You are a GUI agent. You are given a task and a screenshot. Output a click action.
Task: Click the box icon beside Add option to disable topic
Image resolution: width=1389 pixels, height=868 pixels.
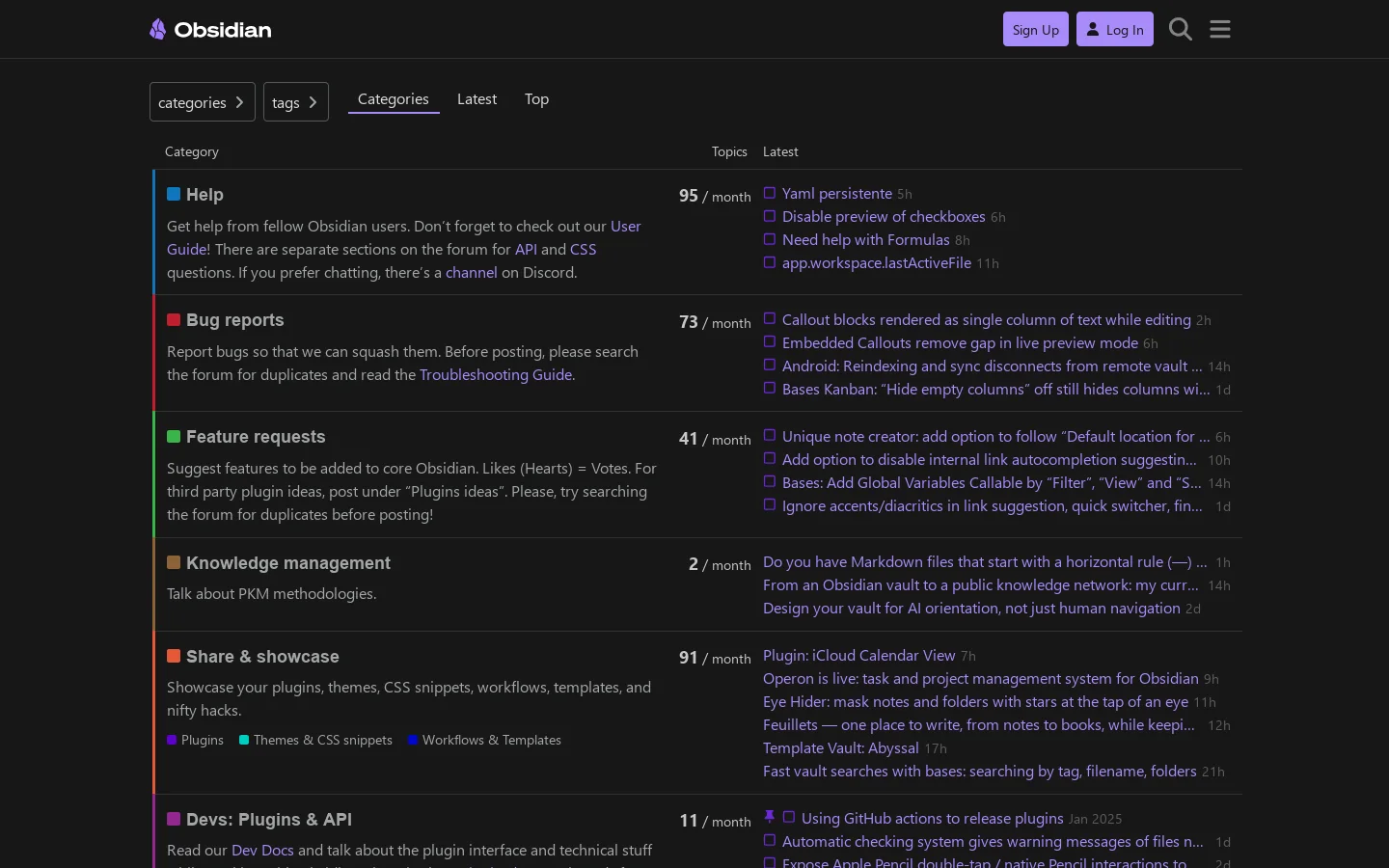pyautogui.click(x=770, y=458)
